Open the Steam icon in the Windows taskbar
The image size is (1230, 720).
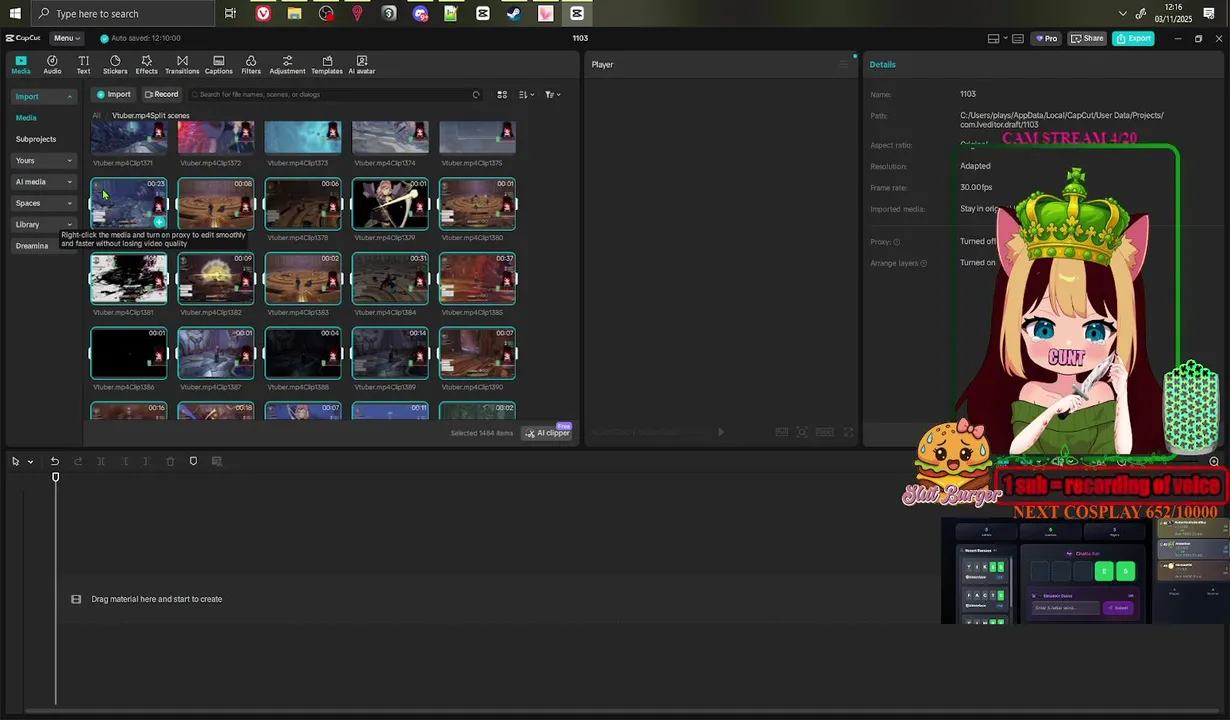[513, 14]
